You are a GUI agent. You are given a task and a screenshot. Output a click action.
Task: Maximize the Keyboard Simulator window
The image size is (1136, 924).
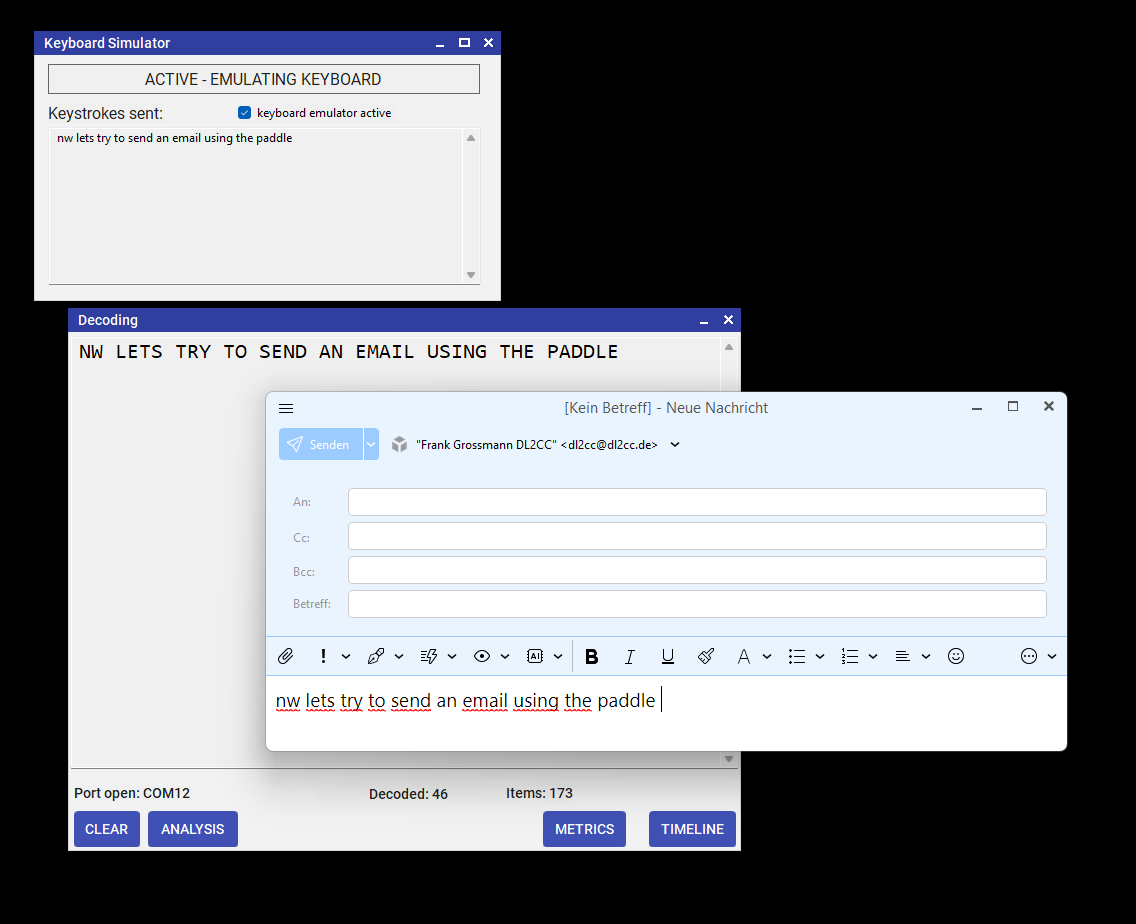pos(464,43)
